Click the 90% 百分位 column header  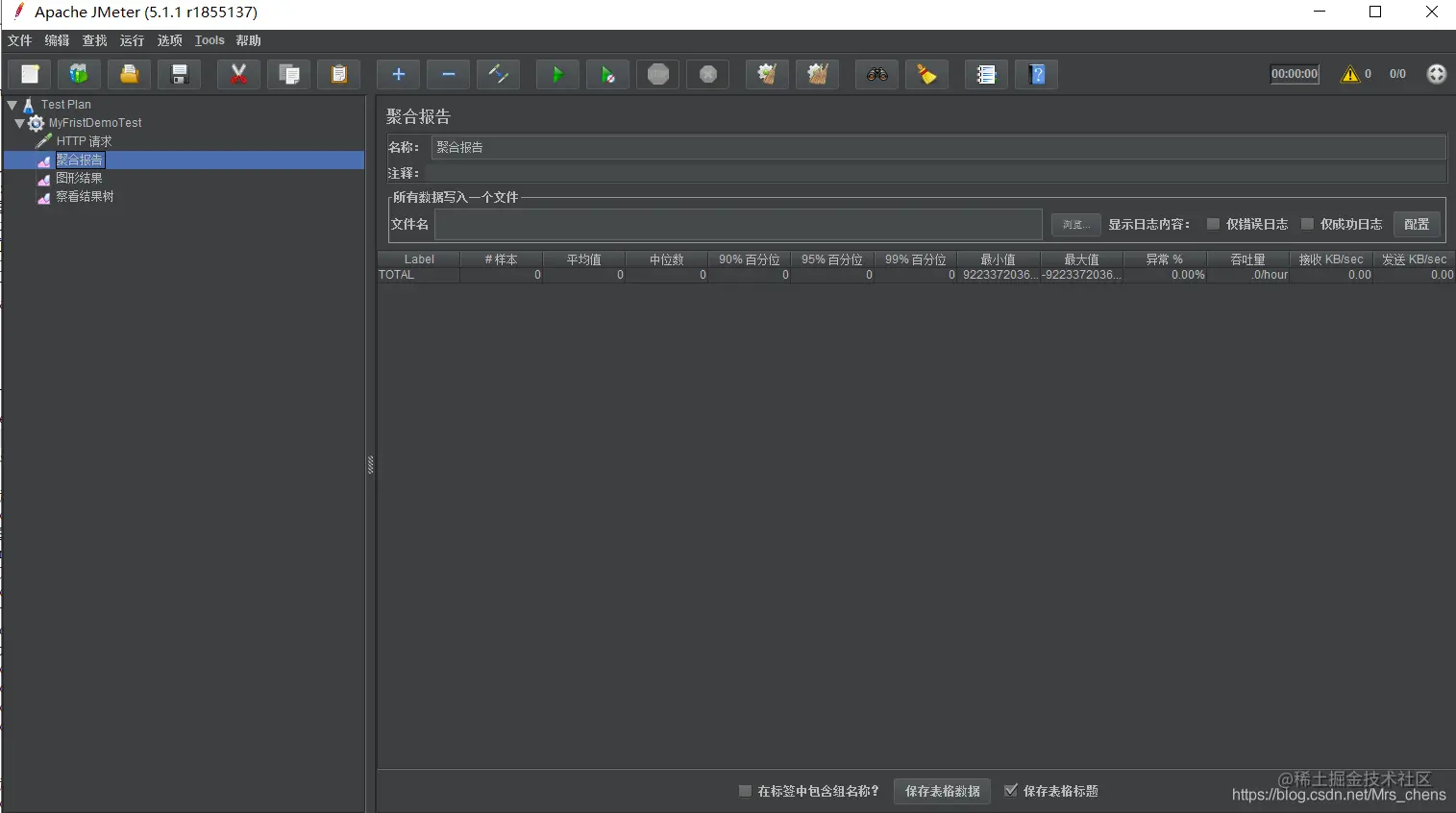750,259
